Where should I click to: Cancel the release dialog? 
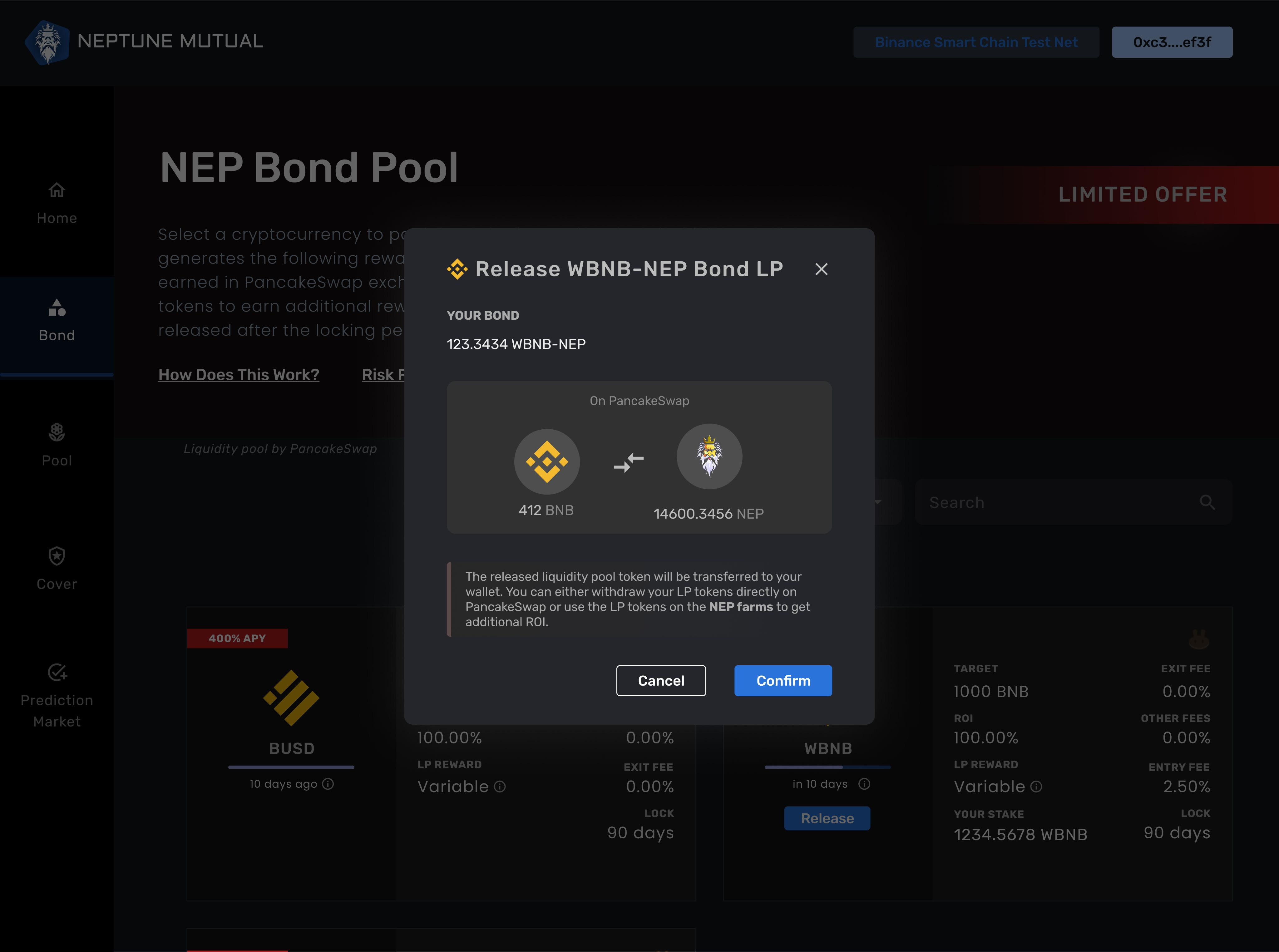pos(660,681)
